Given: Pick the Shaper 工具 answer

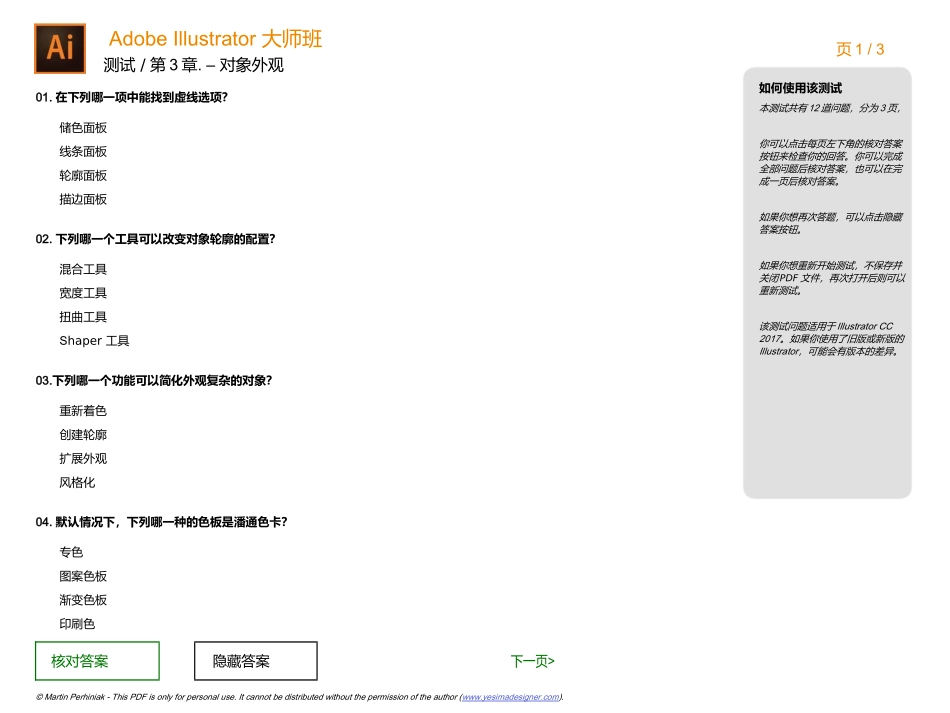Looking at the screenshot, I should [94, 341].
